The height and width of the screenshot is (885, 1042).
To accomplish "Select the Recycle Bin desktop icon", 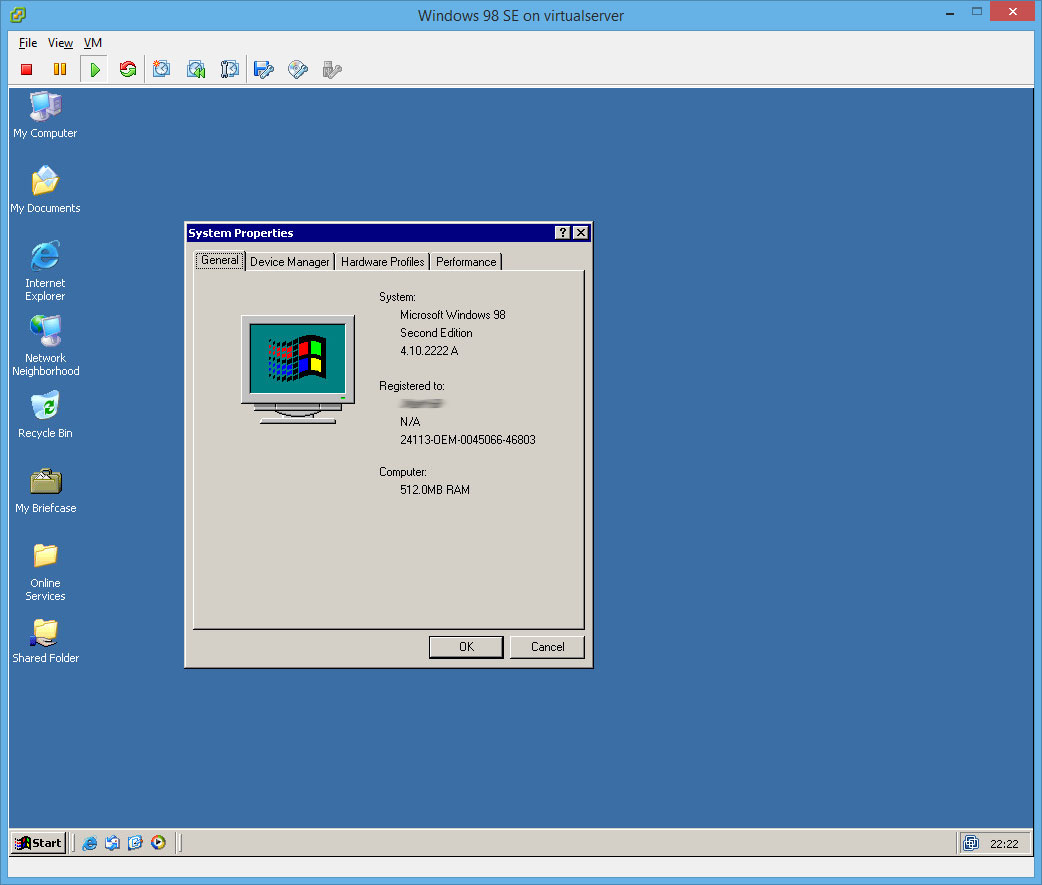I will [45, 415].
